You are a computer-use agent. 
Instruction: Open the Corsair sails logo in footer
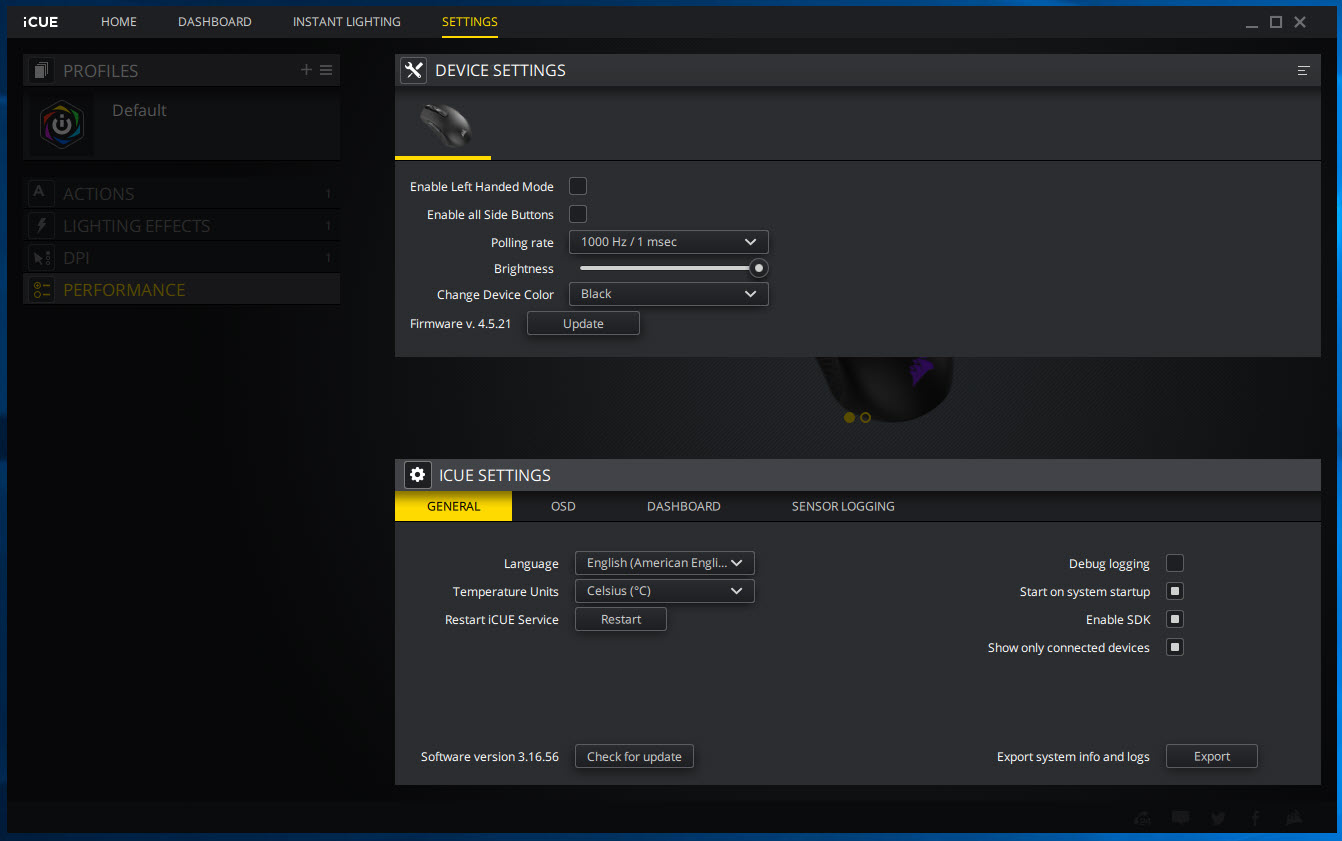(x=1293, y=818)
